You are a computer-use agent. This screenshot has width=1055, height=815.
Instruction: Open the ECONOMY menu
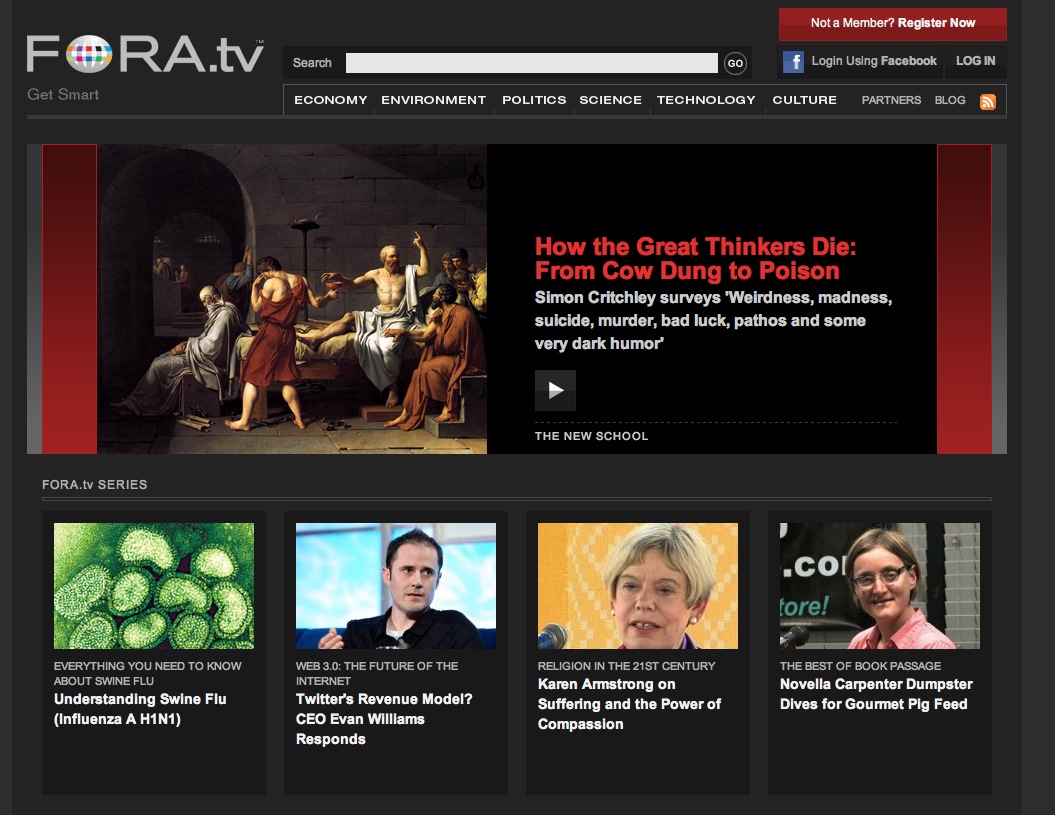pos(330,100)
